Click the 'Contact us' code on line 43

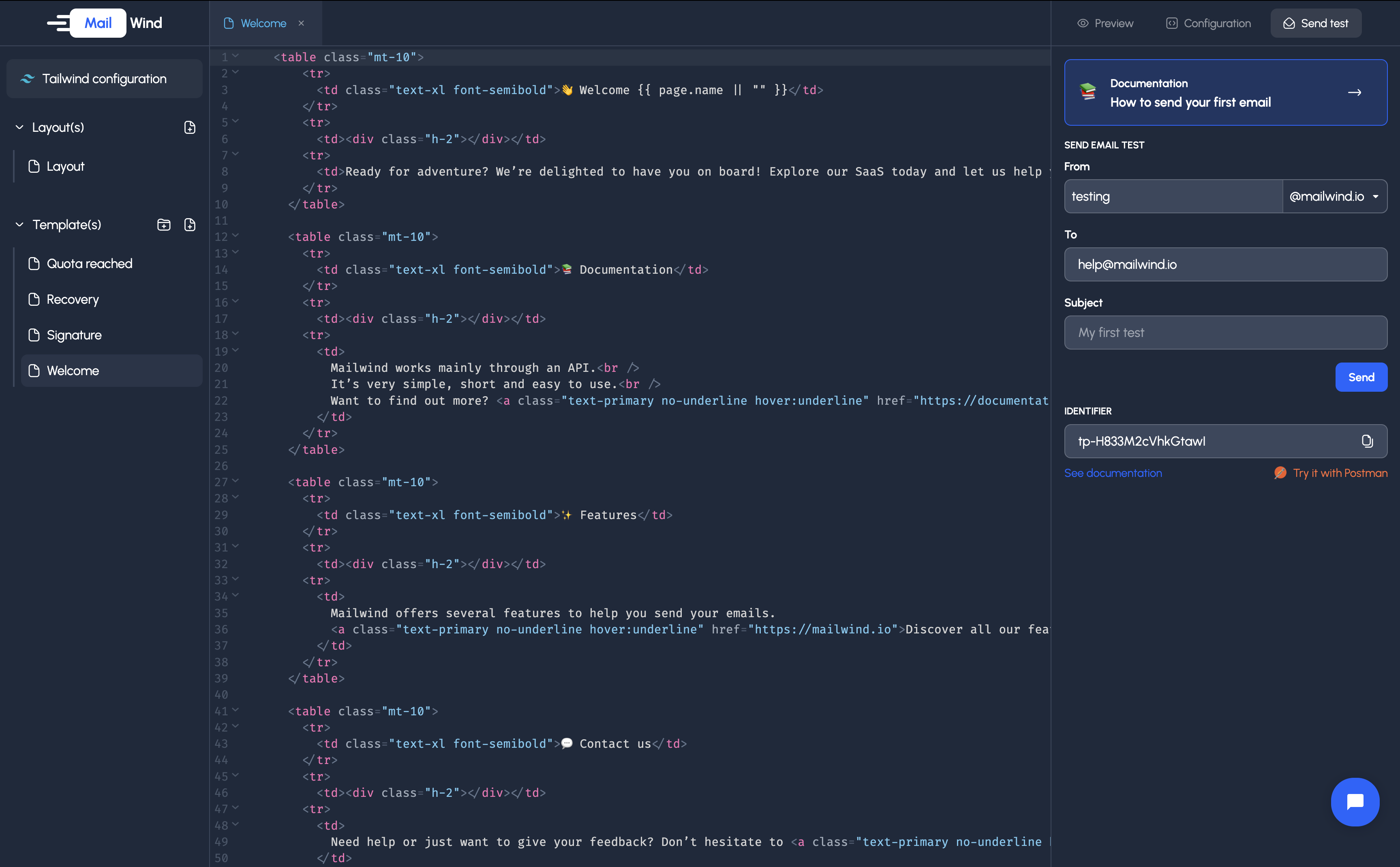click(501, 744)
